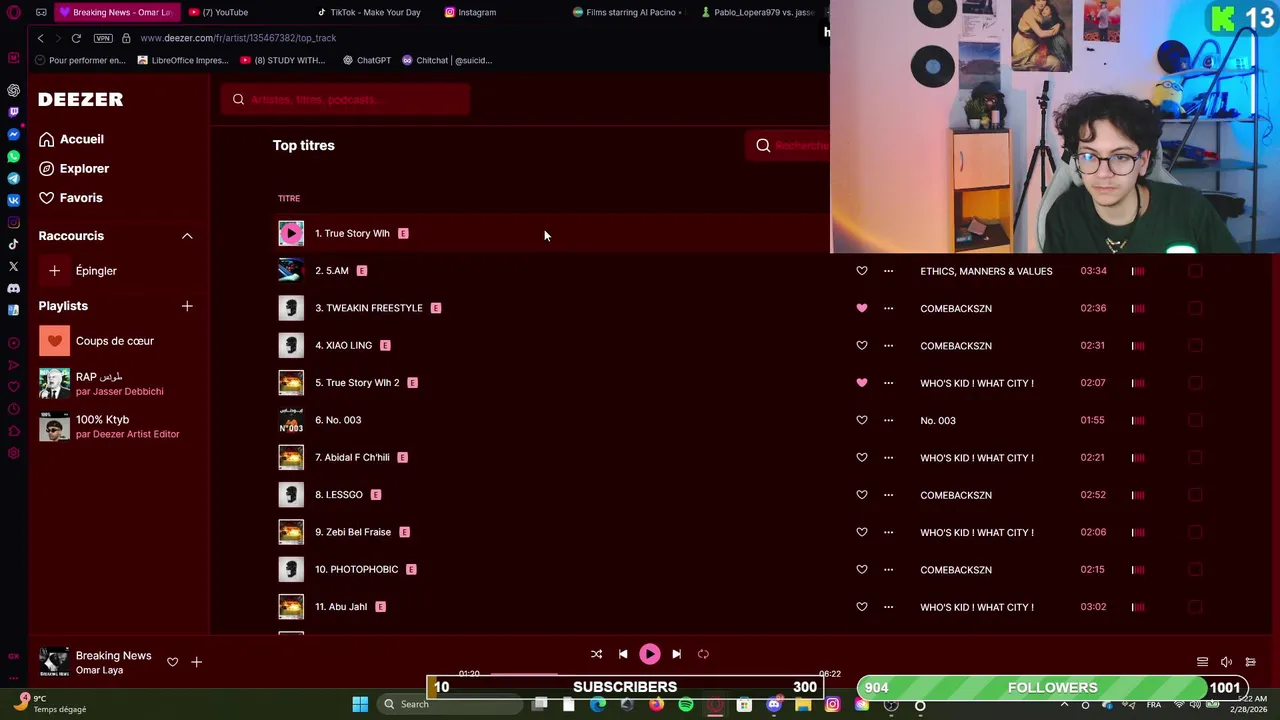This screenshot has height=720, width=1280.
Task: Reload the page
Action: pos(76,38)
